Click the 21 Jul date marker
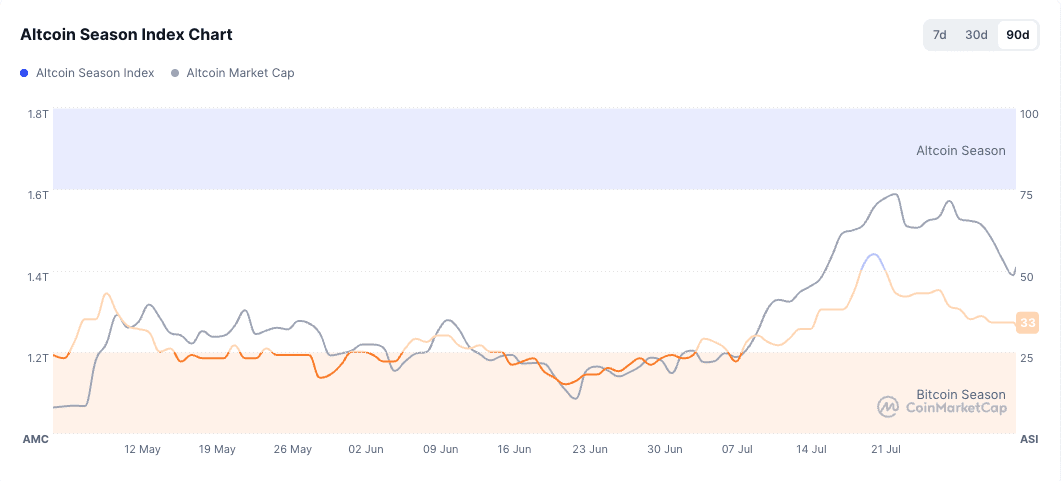1061x481 pixels. tap(886, 449)
